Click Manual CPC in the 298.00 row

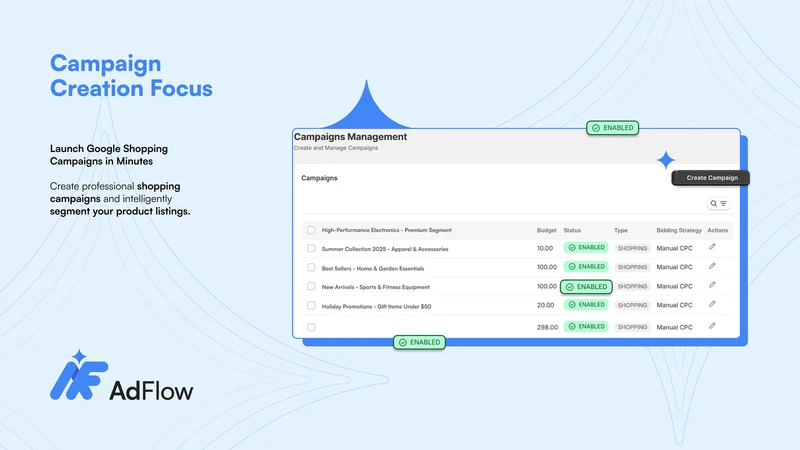(674, 328)
